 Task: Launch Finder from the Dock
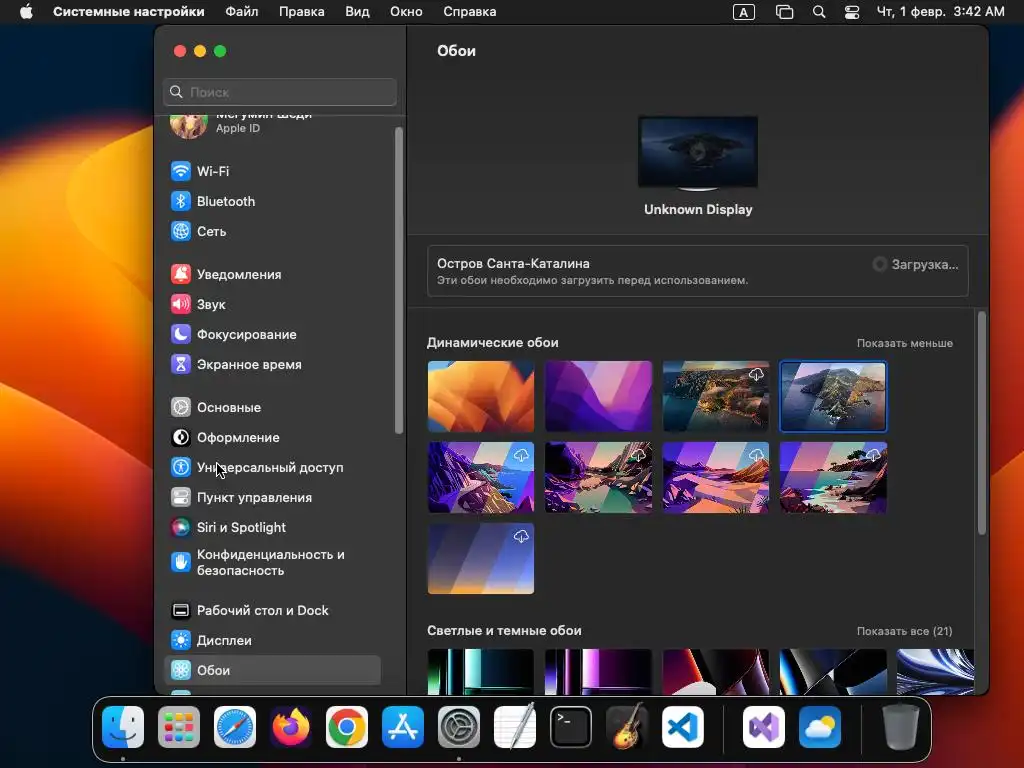[123, 727]
